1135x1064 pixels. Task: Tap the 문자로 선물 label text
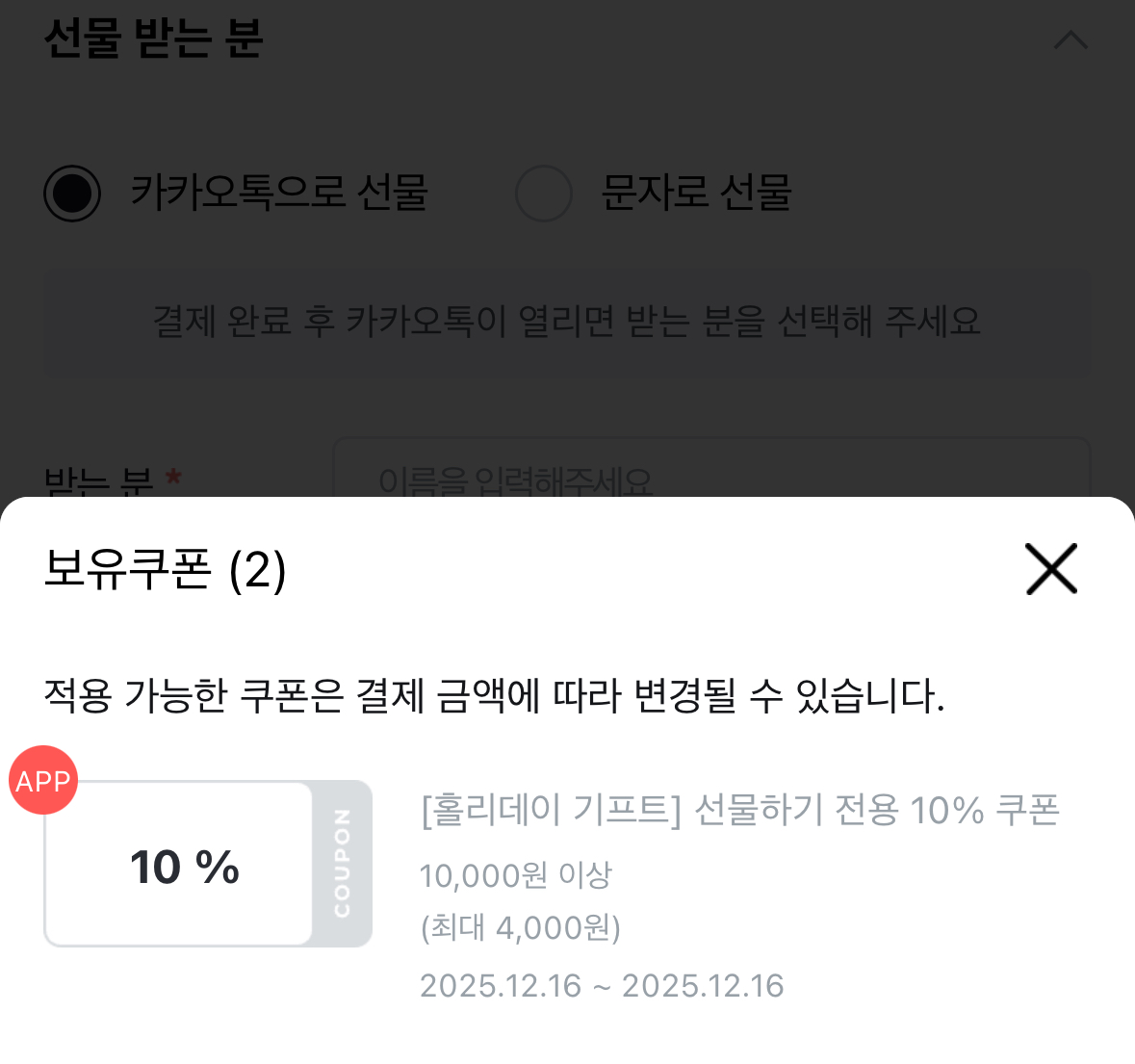(x=696, y=193)
